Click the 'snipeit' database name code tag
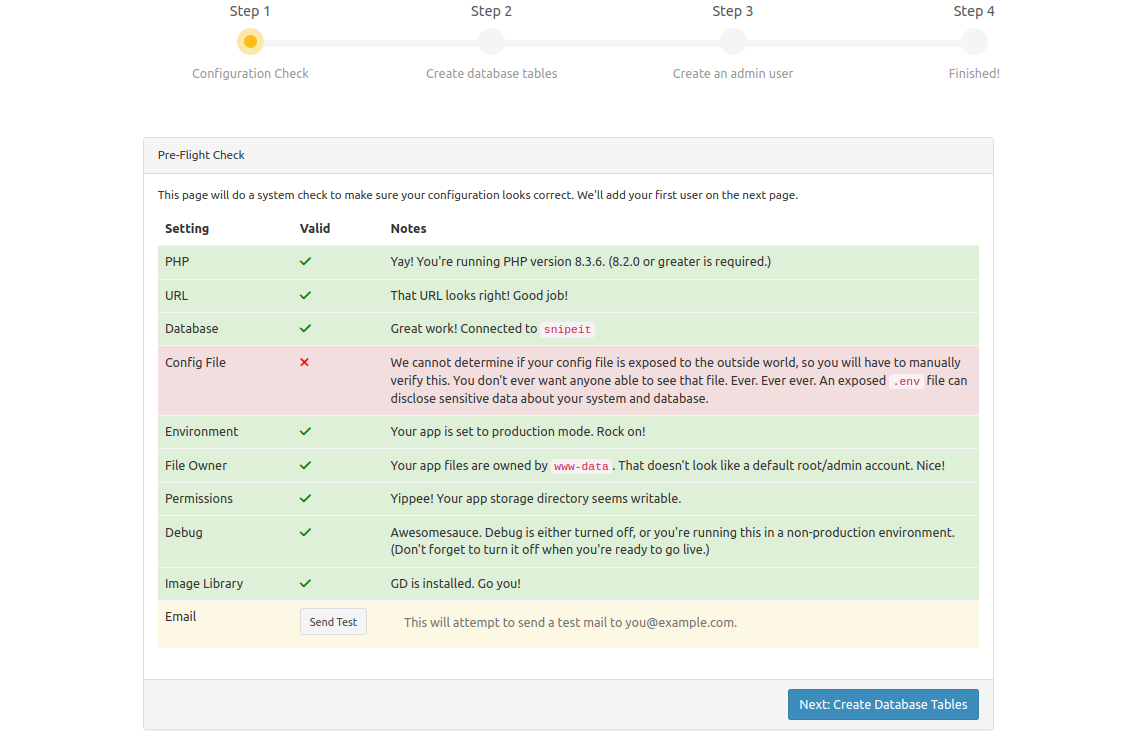 [x=568, y=329]
